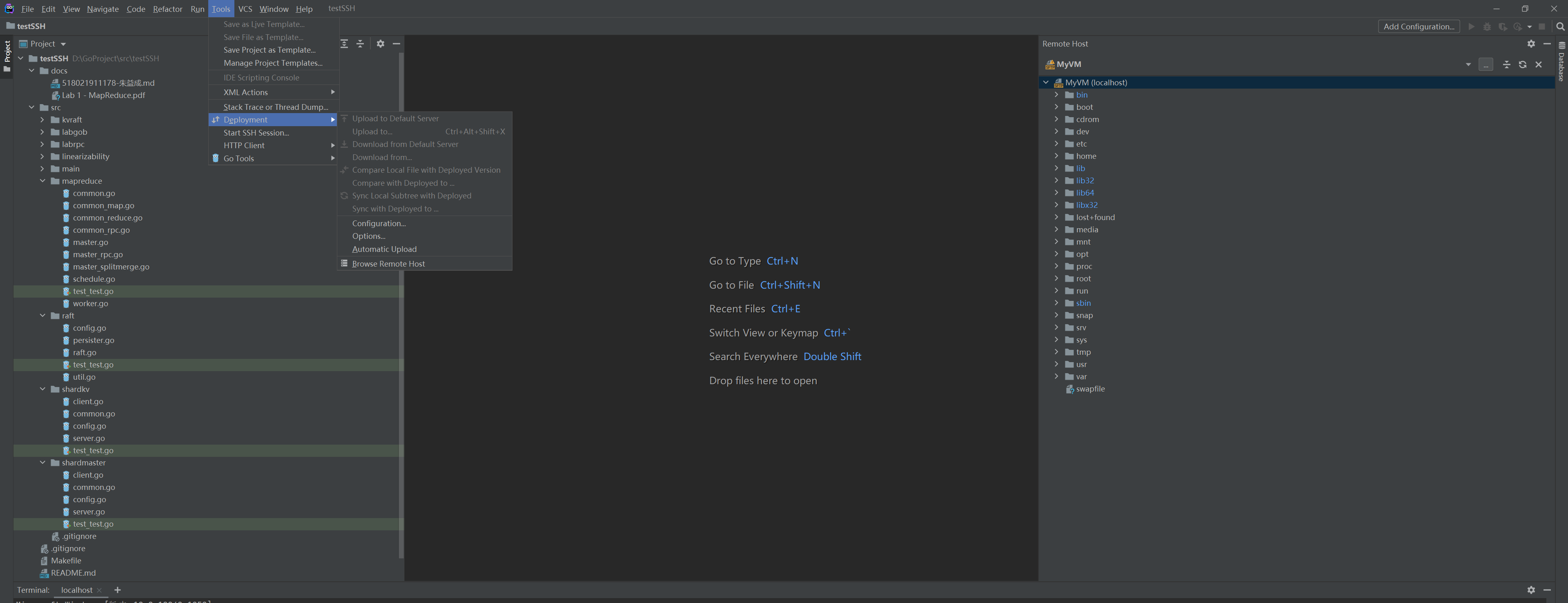Click the Stop square icon
The height and width of the screenshot is (603, 1568).
click(x=1542, y=27)
